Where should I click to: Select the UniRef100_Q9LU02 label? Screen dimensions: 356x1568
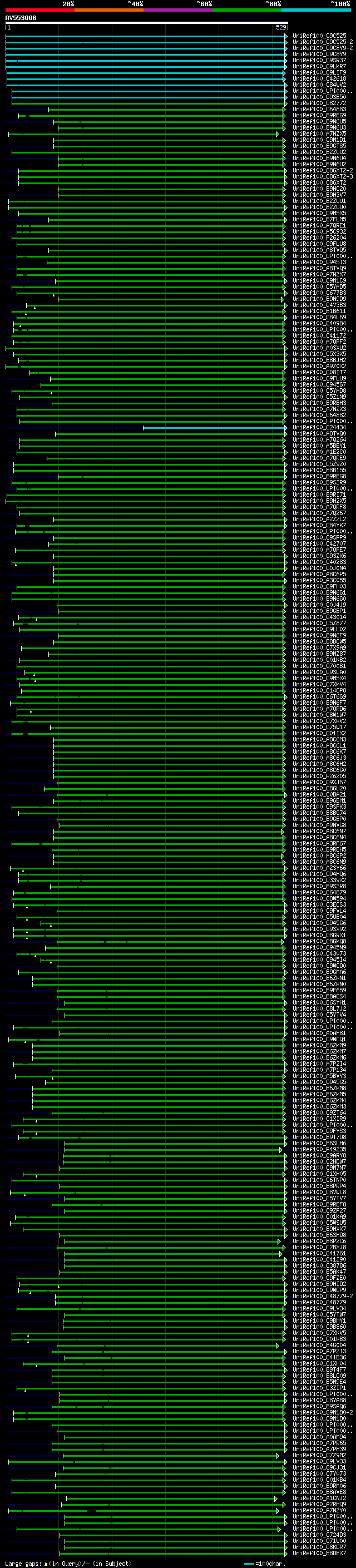(x=319, y=629)
